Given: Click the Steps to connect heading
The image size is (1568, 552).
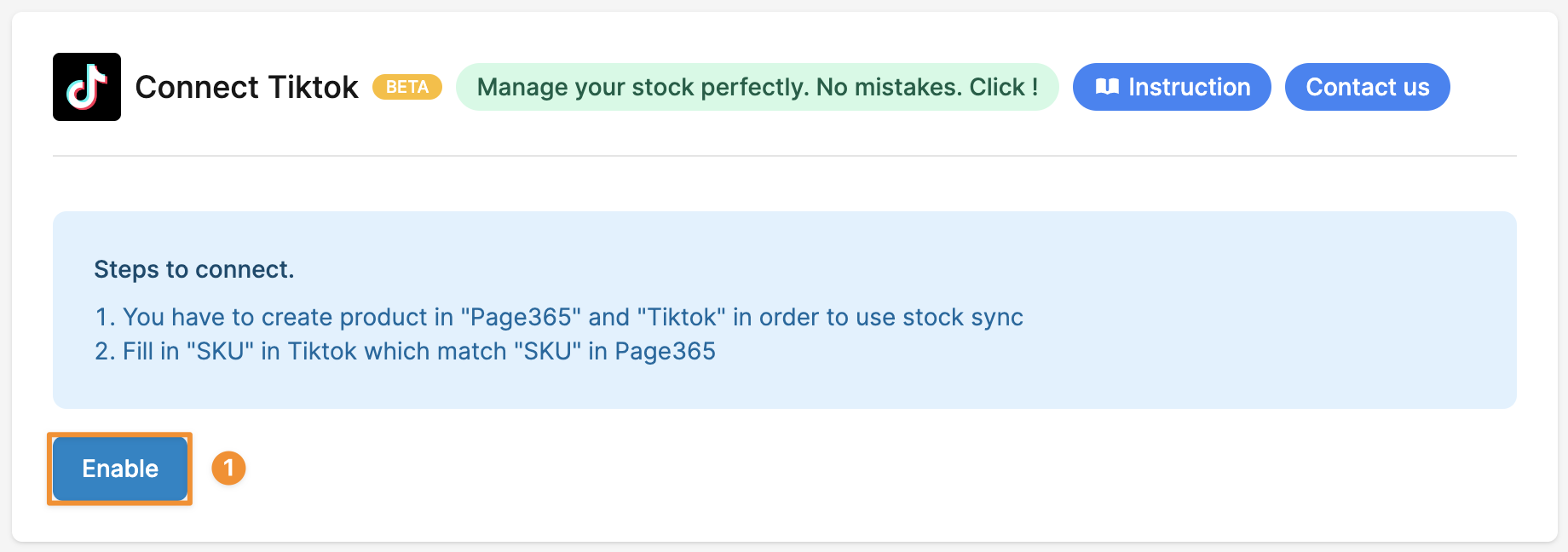Looking at the screenshot, I should click(193, 269).
